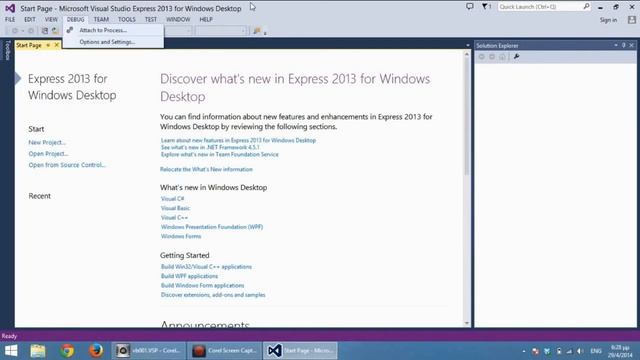Click the Start Page scroll up arrow
Image resolution: width=640 pixels, height=360 pixels.
pos(467,53)
